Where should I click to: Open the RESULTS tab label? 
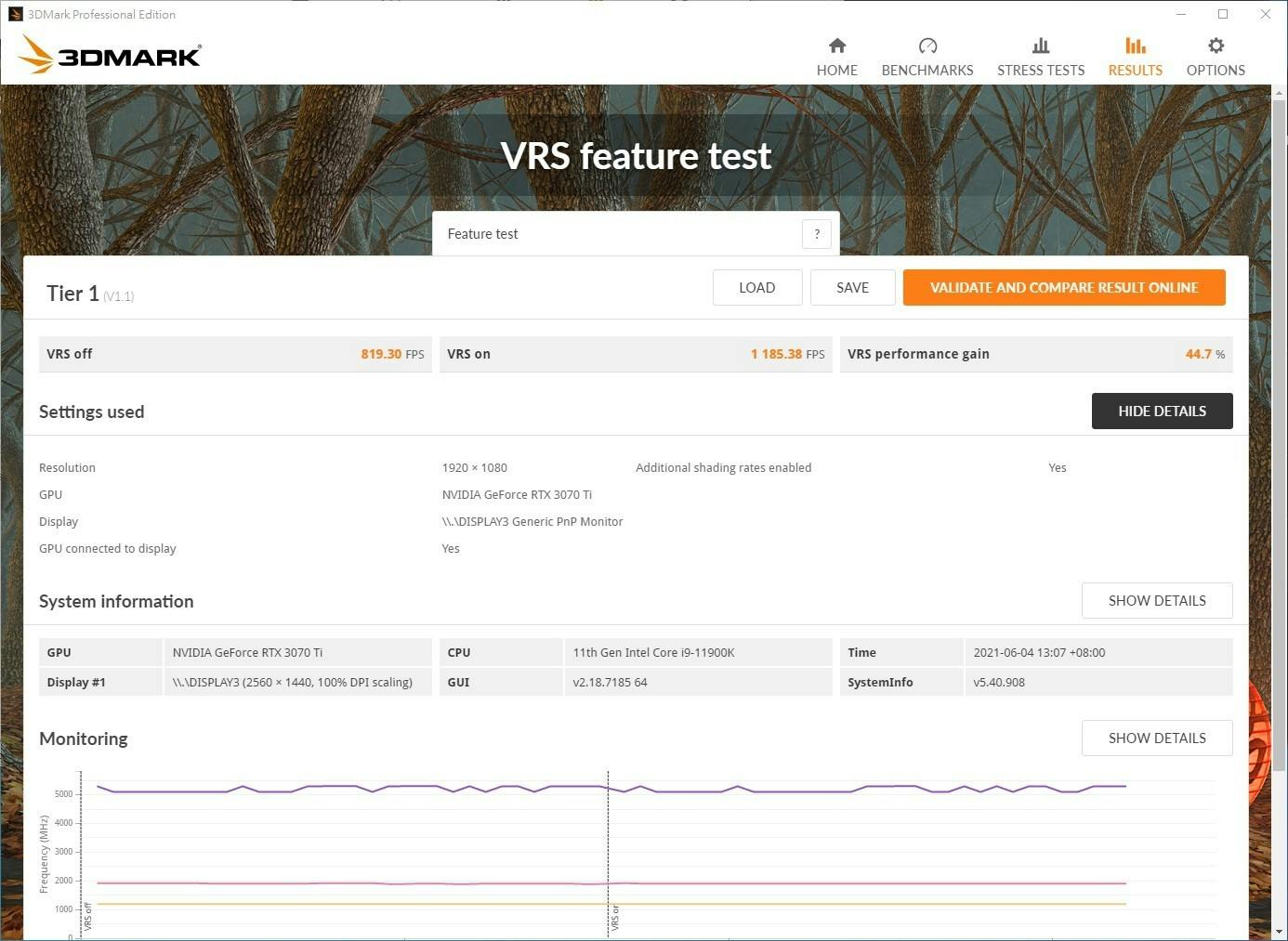1135,71
